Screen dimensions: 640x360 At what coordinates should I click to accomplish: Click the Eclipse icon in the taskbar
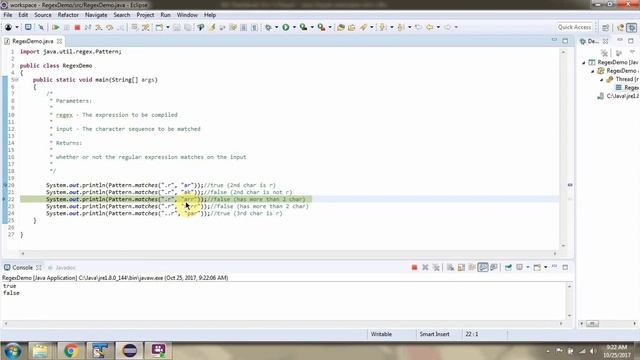(x=129, y=351)
